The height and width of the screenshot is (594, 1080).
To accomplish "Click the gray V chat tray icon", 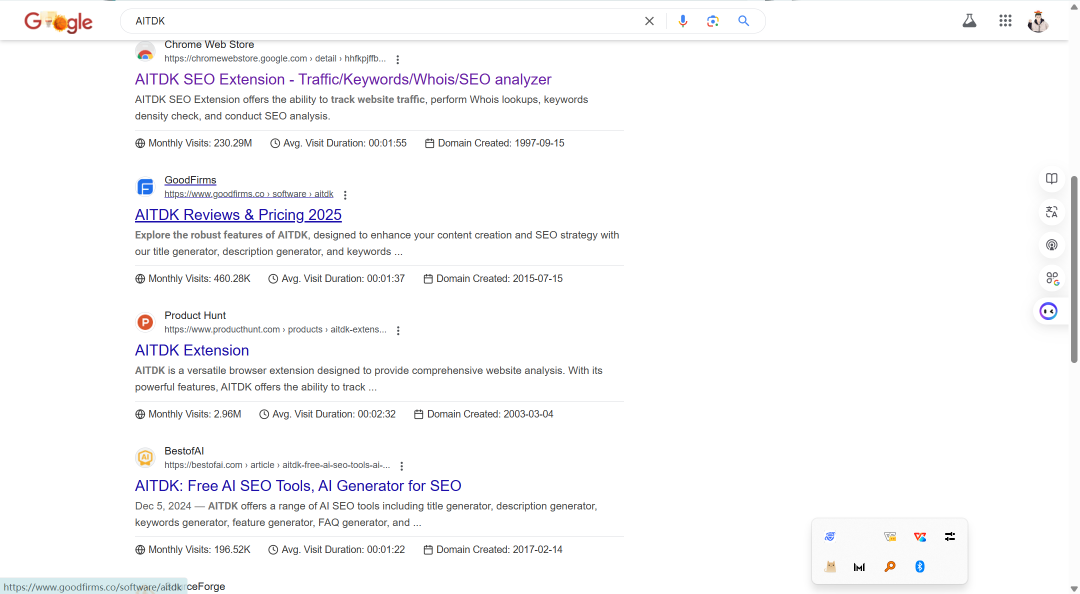I will point(890,537).
